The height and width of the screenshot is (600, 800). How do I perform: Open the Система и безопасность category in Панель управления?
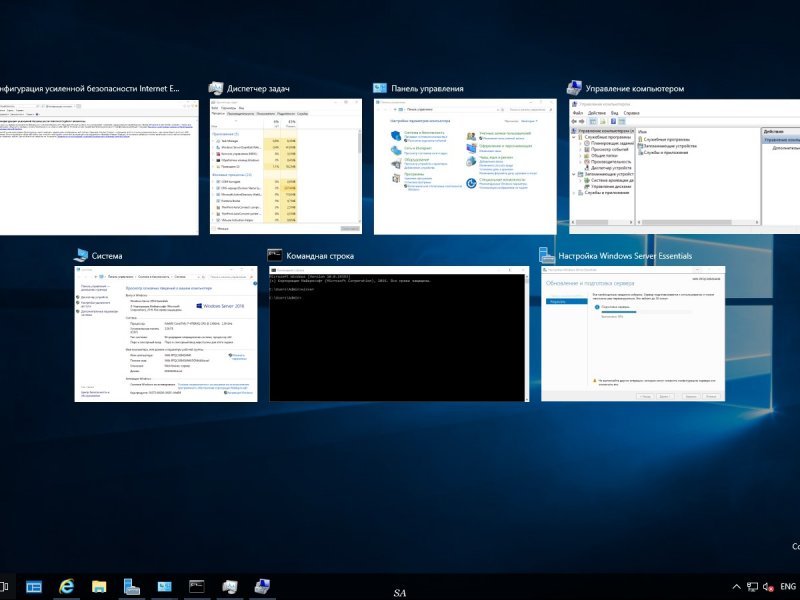[424, 133]
